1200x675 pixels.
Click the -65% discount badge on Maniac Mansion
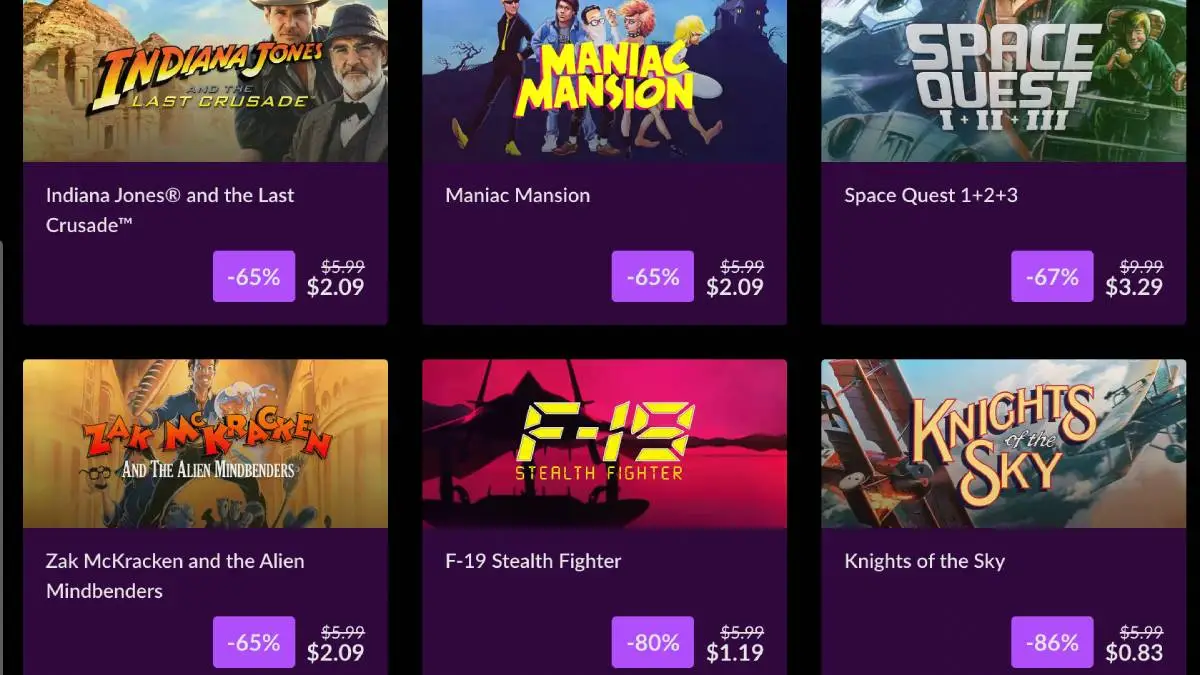tap(653, 276)
